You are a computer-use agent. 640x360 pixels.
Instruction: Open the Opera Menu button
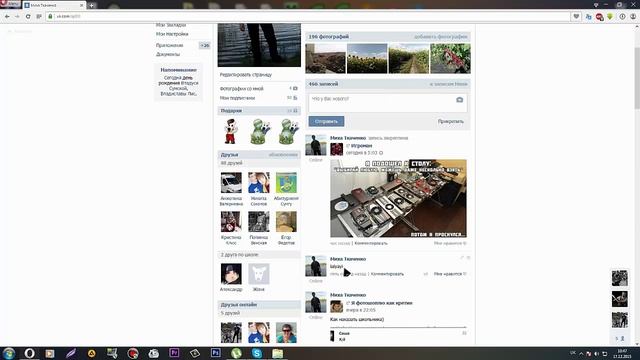10,4
